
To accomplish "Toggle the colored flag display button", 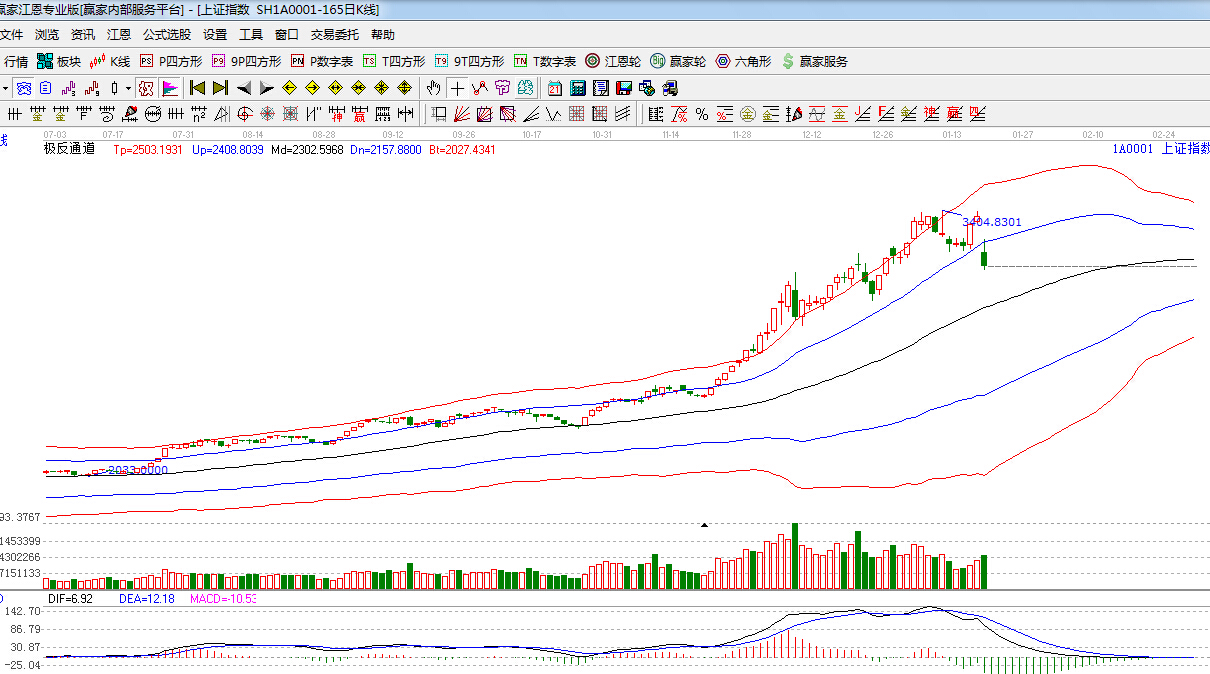I will [x=169, y=88].
